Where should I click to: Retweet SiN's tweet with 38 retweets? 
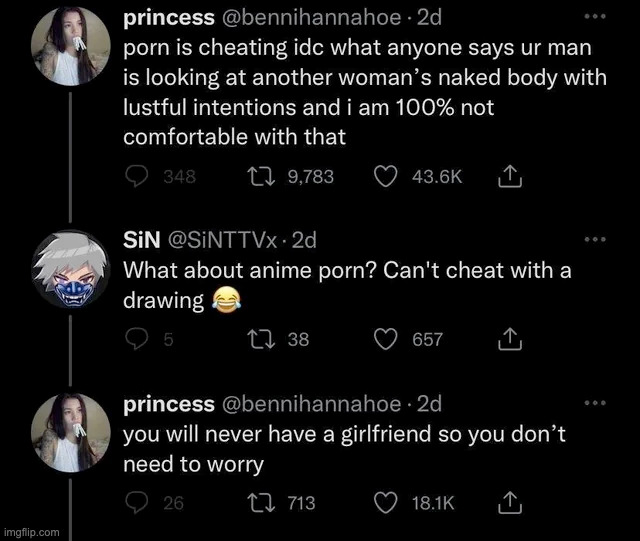coord(257,340)
